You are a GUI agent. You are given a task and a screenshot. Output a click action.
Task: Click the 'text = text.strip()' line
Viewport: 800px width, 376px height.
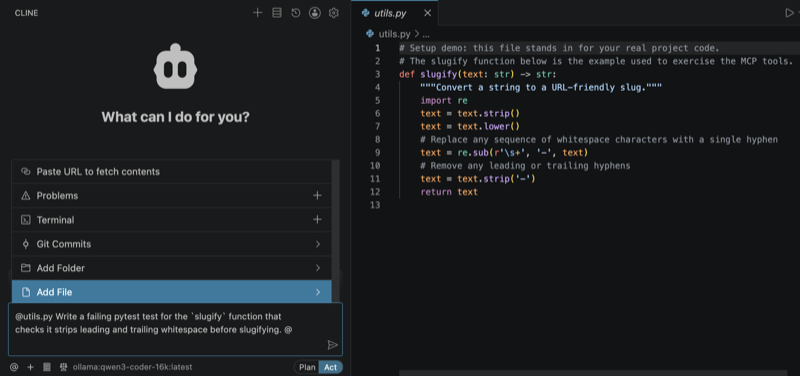tap(470, 113)
